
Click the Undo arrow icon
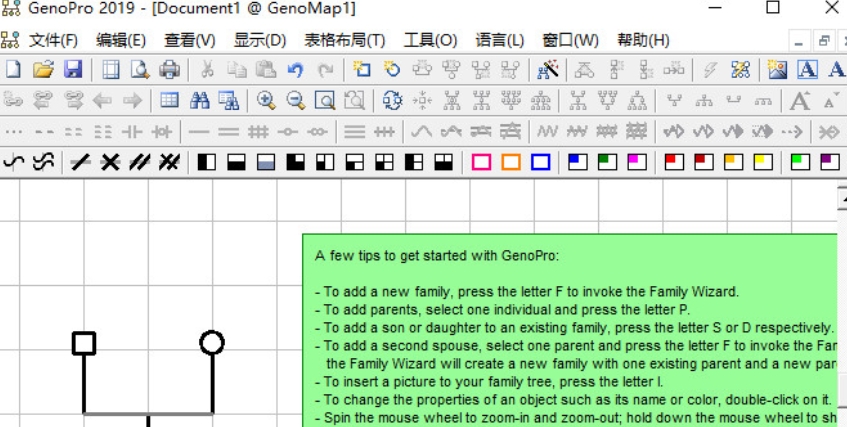tap(295, 69)
